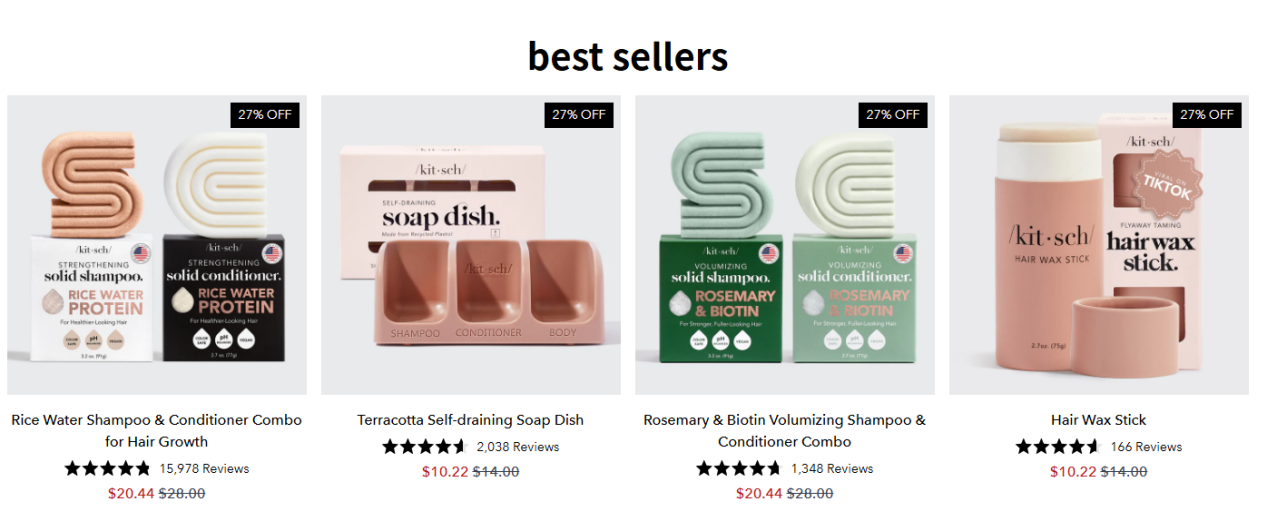
Task: Open the Rosemary & Biotin Combo product image
Action: [x=785, y=245]
